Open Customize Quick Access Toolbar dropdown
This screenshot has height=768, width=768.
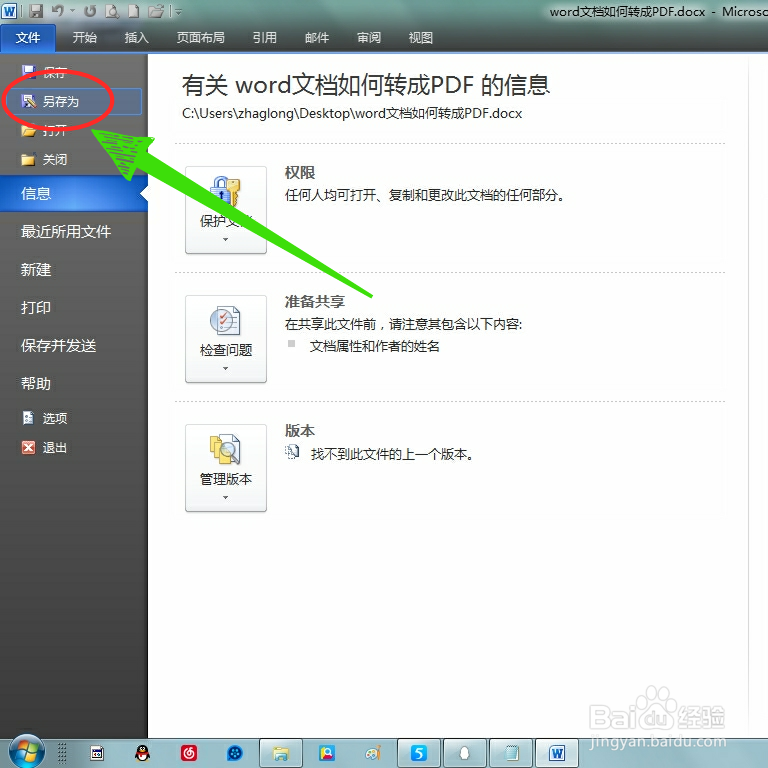pos(178,12)
